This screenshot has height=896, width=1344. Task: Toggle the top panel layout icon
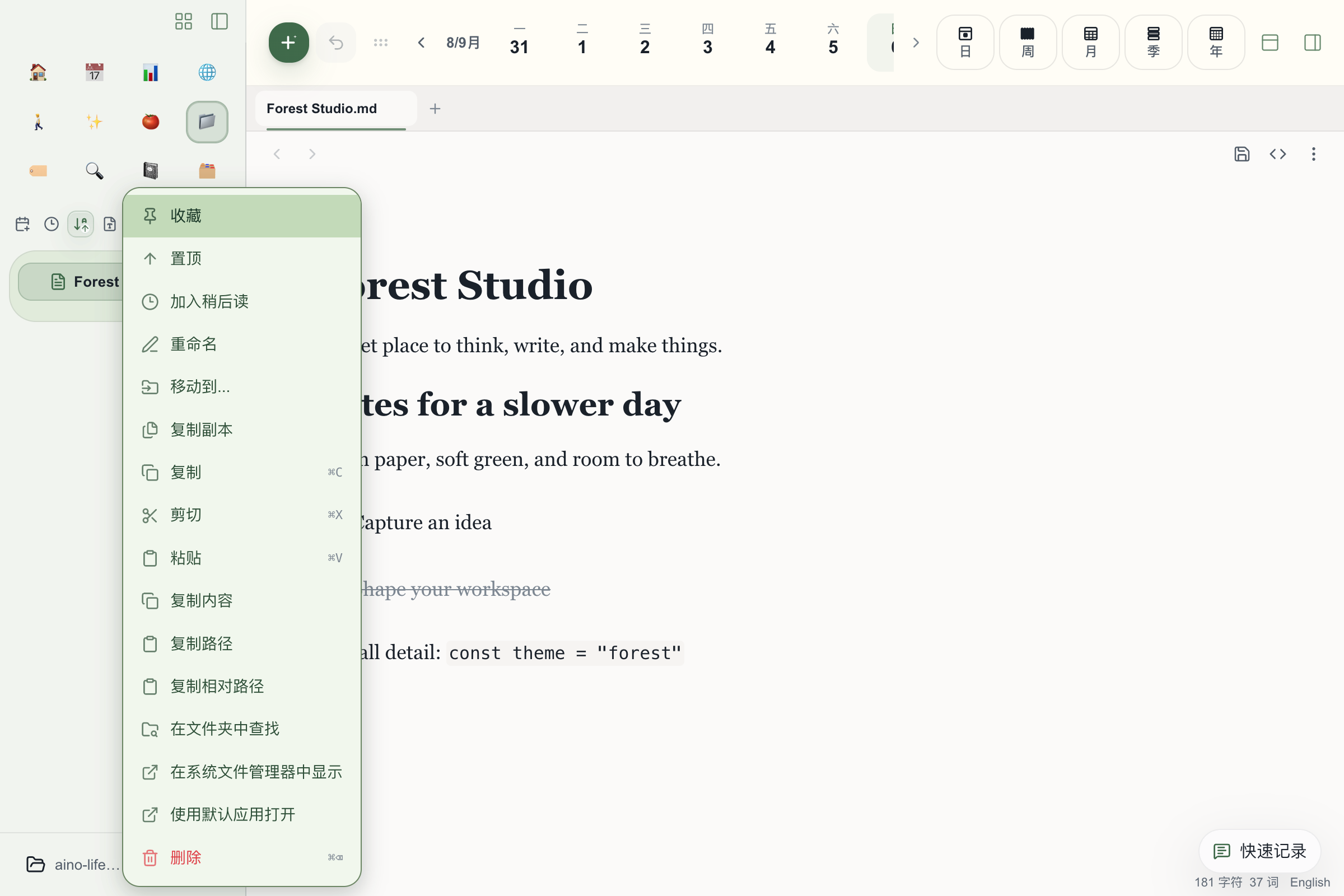1270,43
